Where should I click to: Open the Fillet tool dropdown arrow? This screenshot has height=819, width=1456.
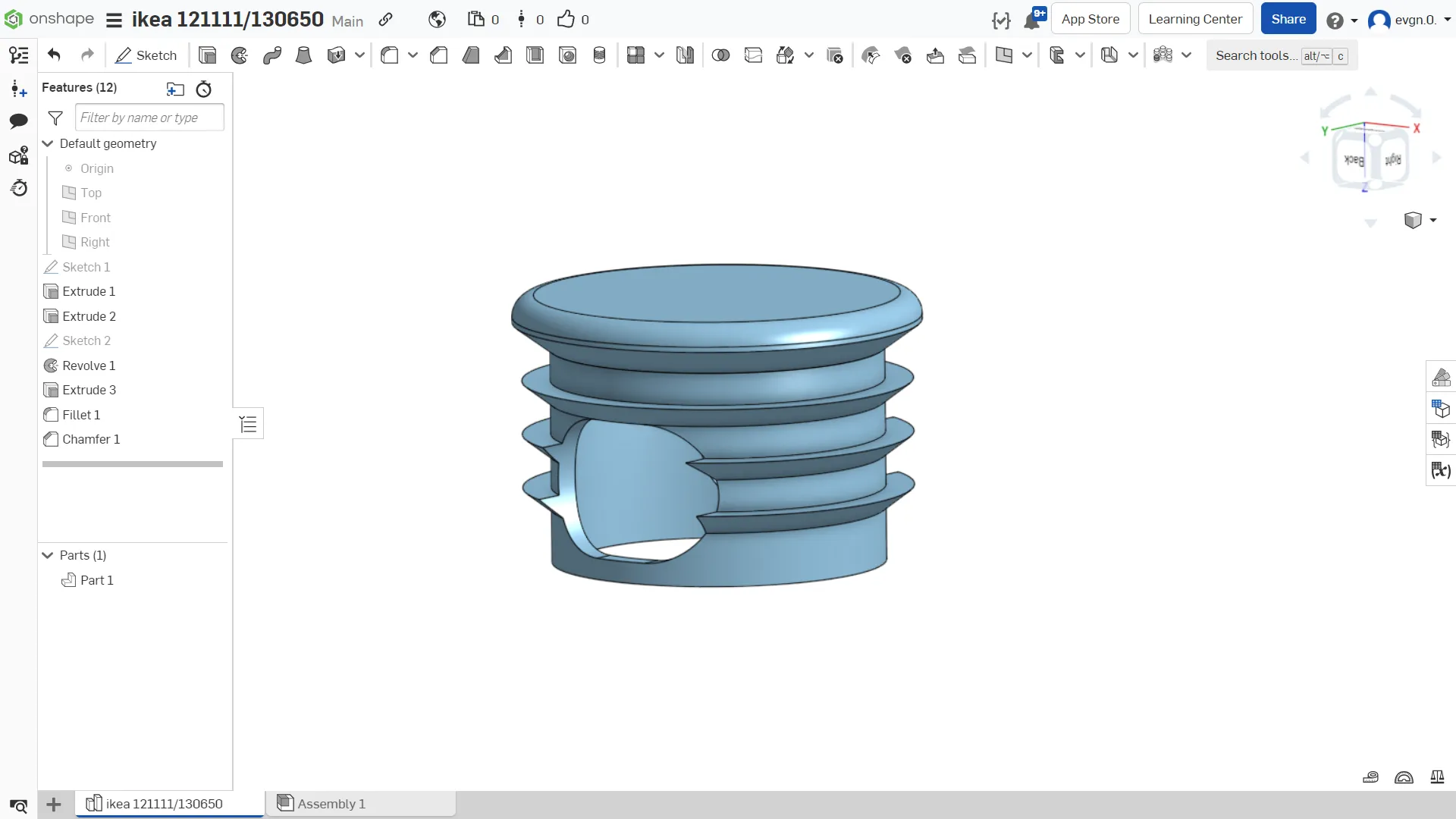pos(413,55)
